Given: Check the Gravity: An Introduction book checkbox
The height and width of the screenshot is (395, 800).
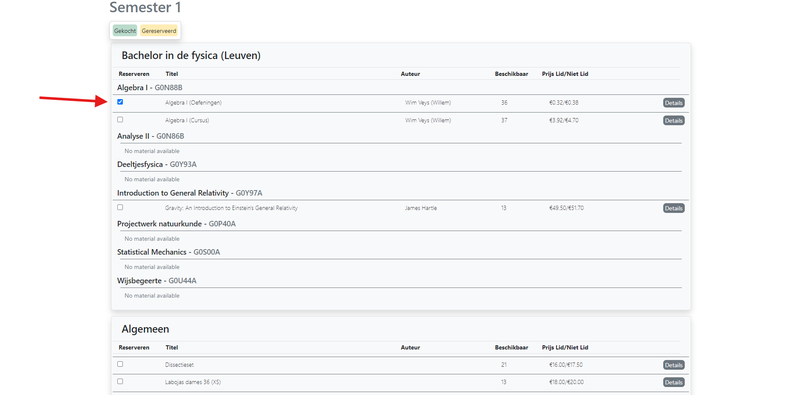Looking at the screenshot, I should coord(120,207).
